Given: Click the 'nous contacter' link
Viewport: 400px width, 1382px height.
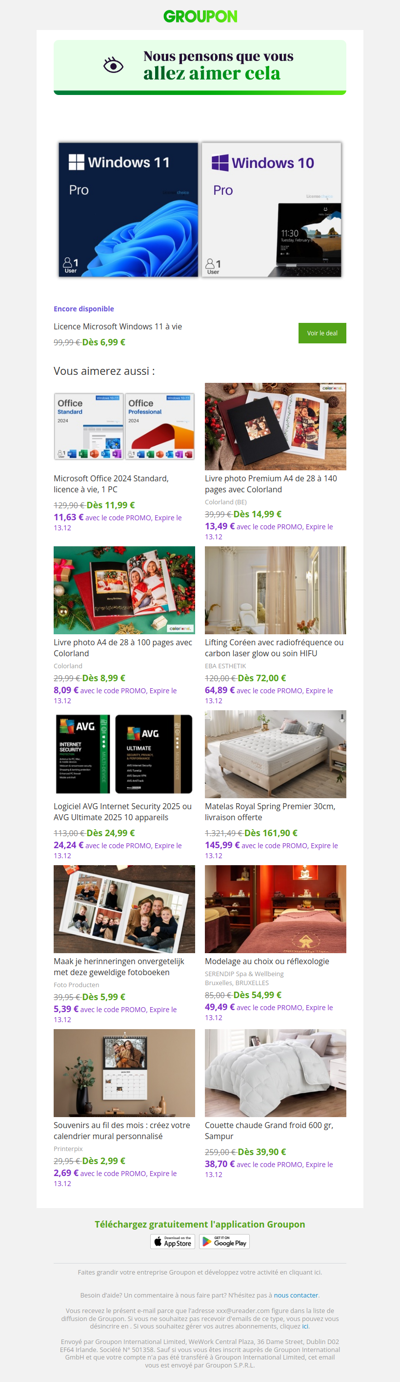Looking at the screenshot, I should [x=297, y=1294].
